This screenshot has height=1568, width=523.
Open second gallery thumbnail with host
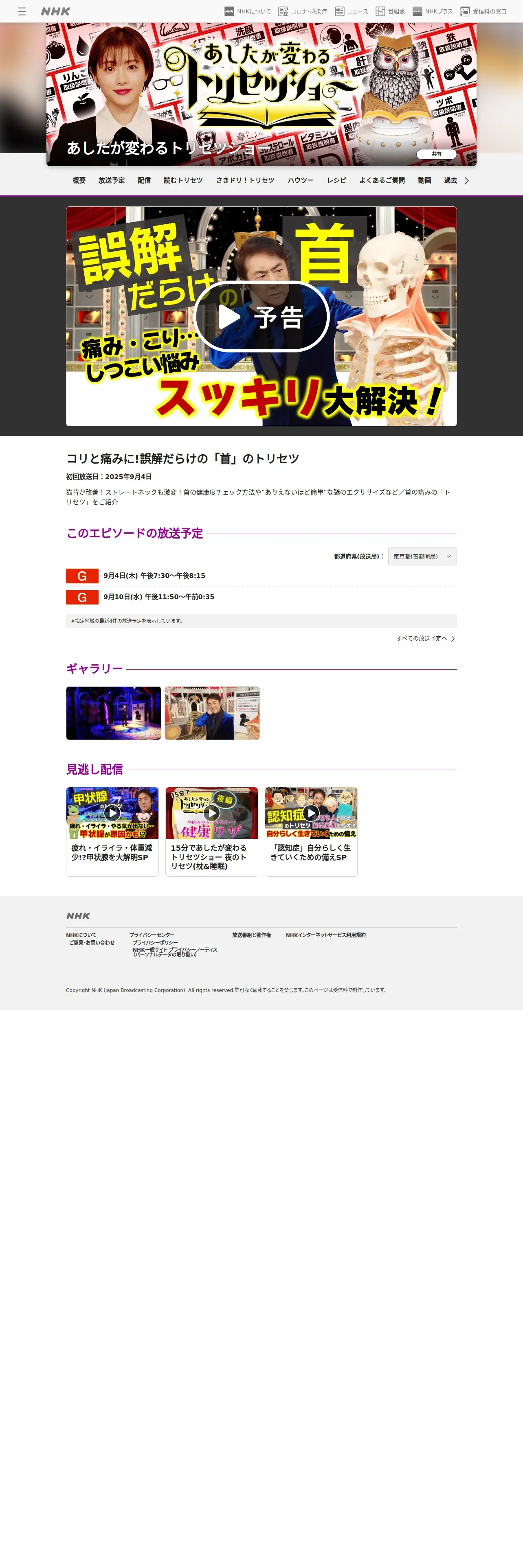point(212,713)
